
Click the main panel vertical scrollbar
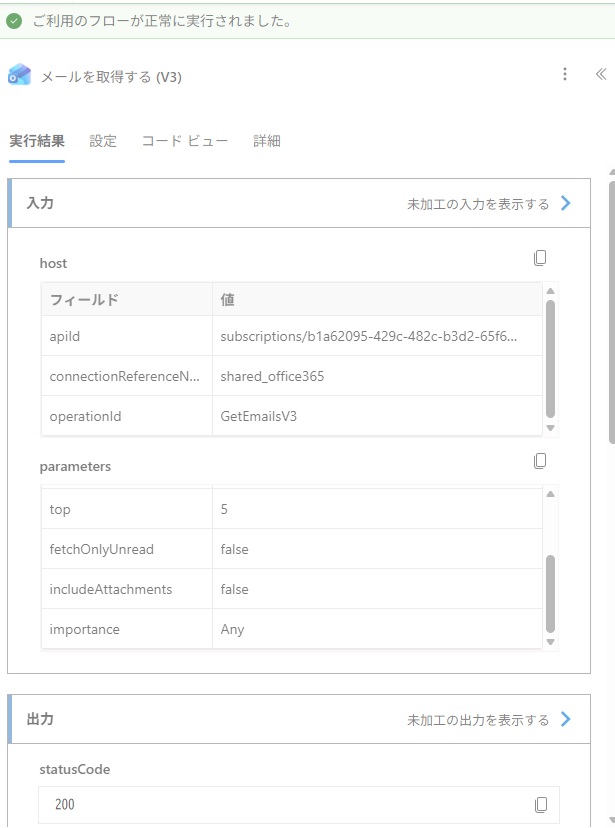click(x=612, y=312)
